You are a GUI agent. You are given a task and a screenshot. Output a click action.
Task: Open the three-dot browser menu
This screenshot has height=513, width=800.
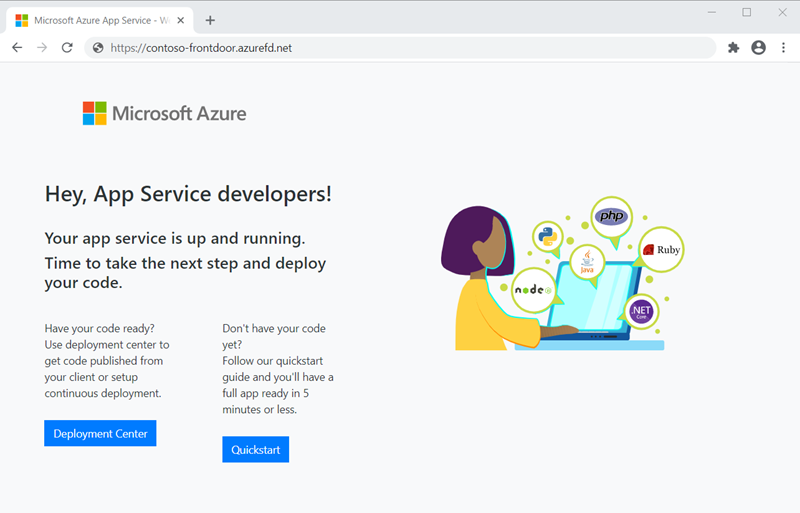[783, 47]
